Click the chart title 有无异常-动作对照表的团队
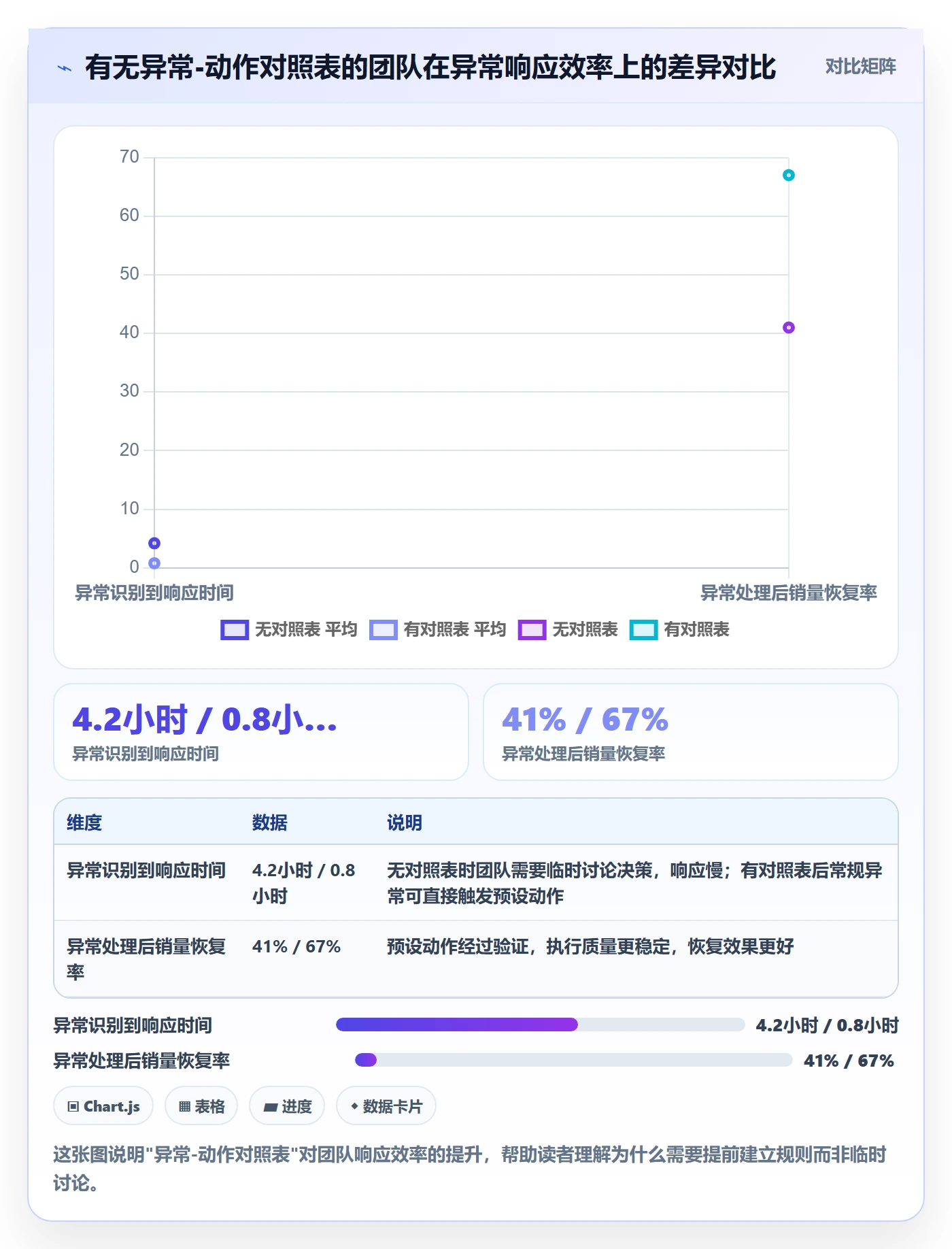952x1249 pixels. click(430, 67)
